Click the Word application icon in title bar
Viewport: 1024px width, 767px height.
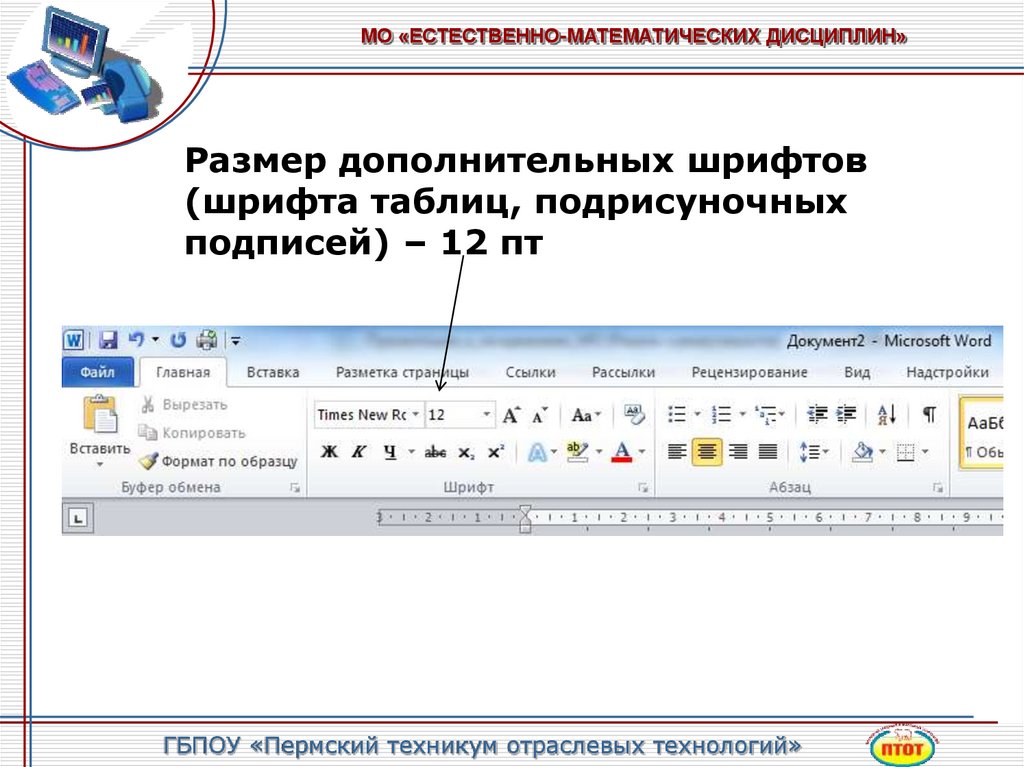coord(73,340)
